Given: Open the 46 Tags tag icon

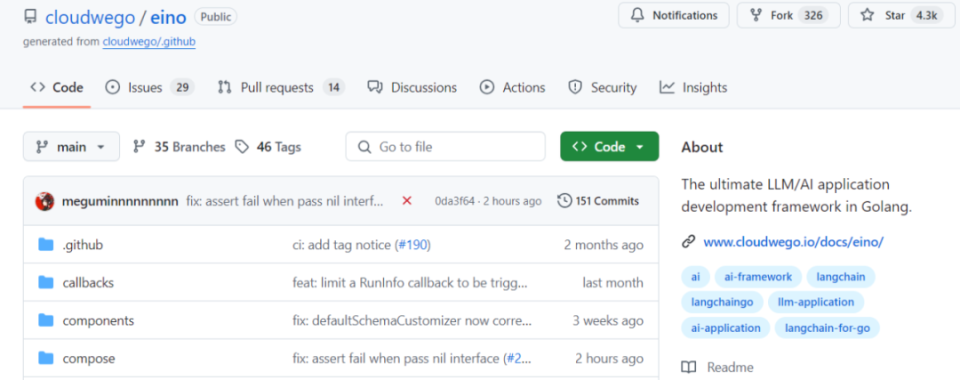Looking at the screenshot, I should 242,147.
